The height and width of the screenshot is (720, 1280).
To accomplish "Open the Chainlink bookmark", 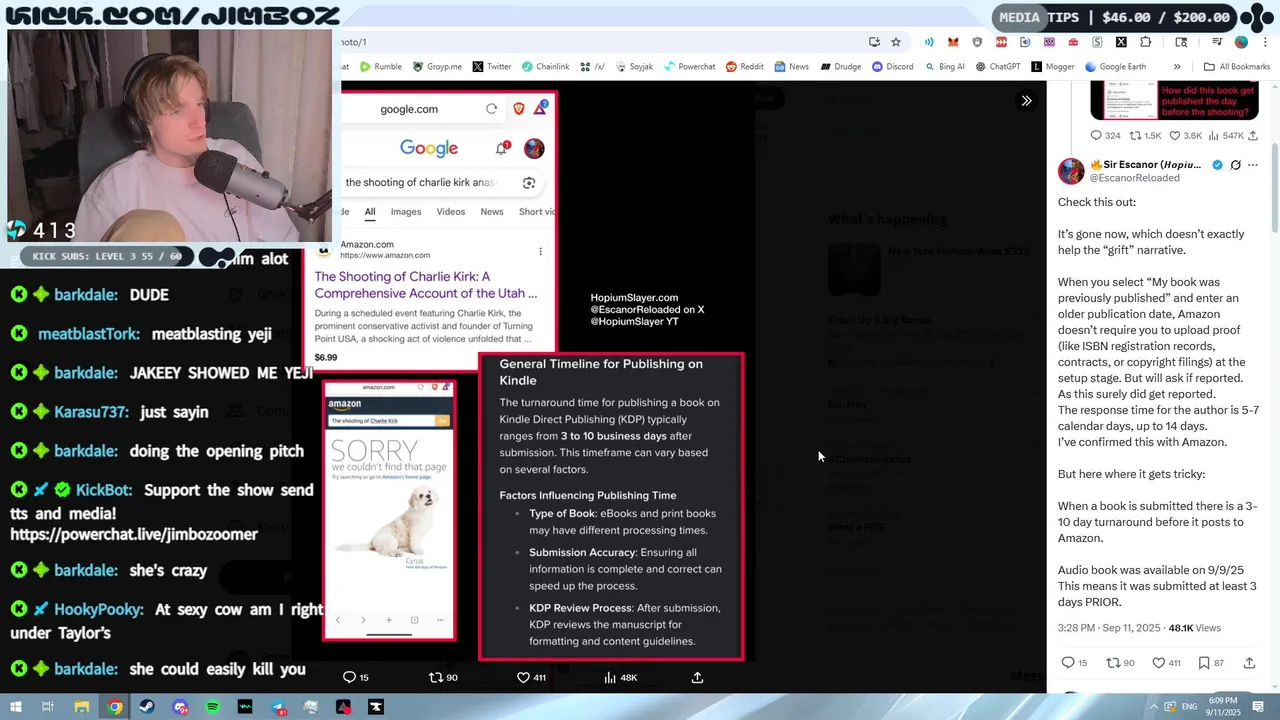I will tap(545, 67).
